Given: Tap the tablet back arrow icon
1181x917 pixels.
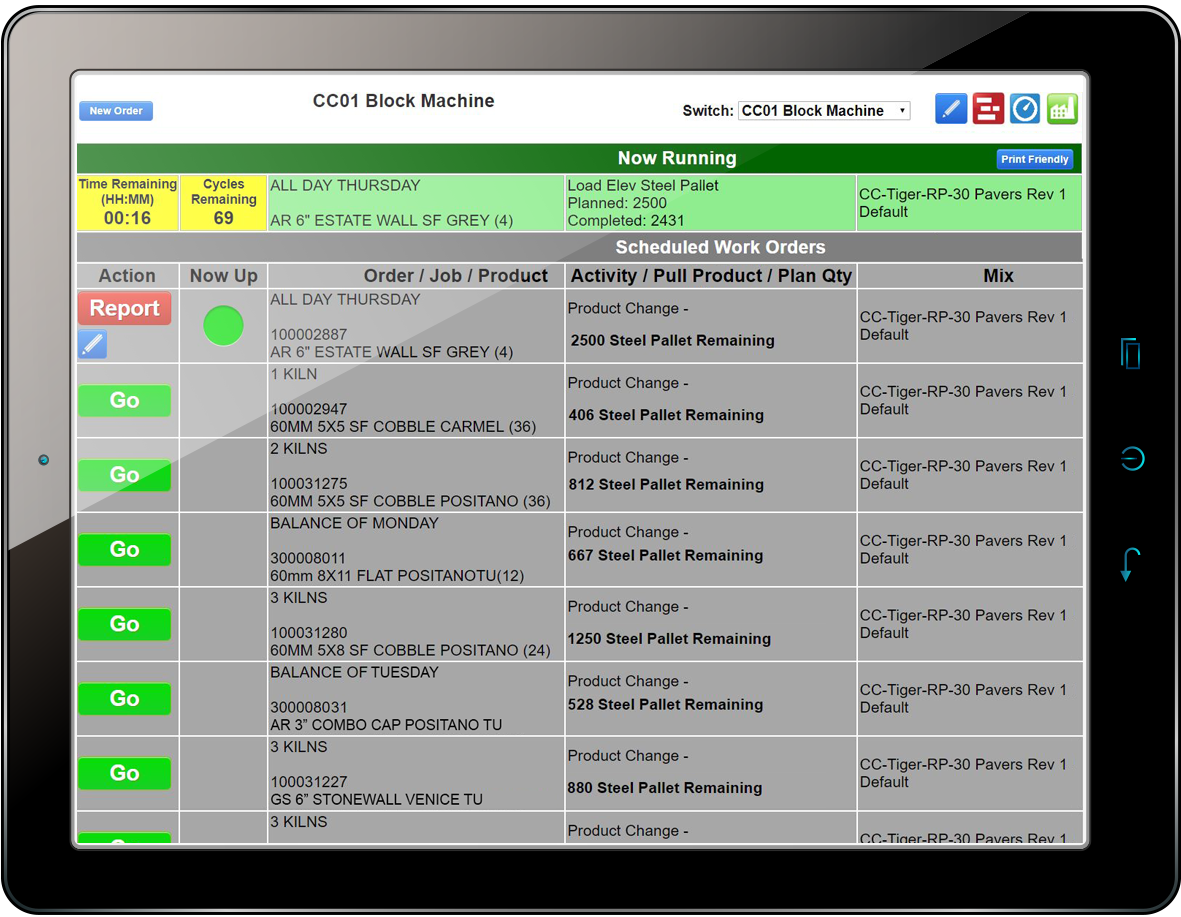Looking at the screenshot, I should [1129, 564].
